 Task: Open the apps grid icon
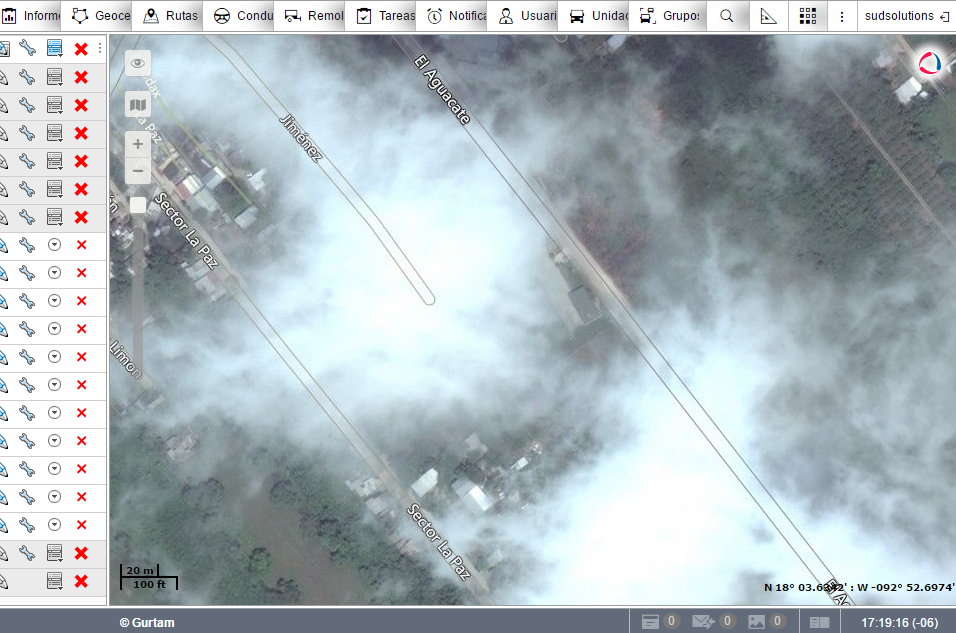tap(808, 16)
